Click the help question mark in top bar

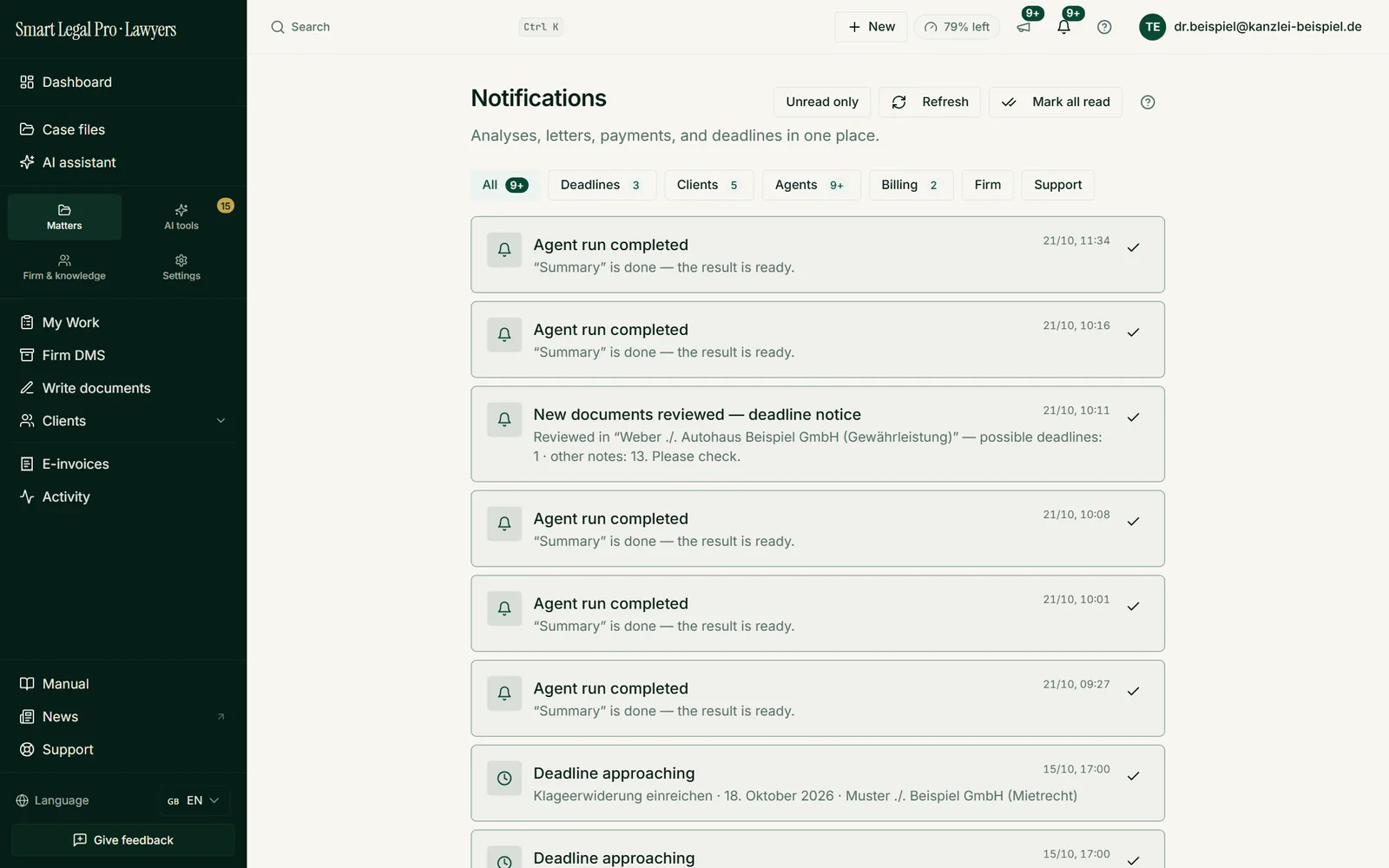coord(1104,27)
